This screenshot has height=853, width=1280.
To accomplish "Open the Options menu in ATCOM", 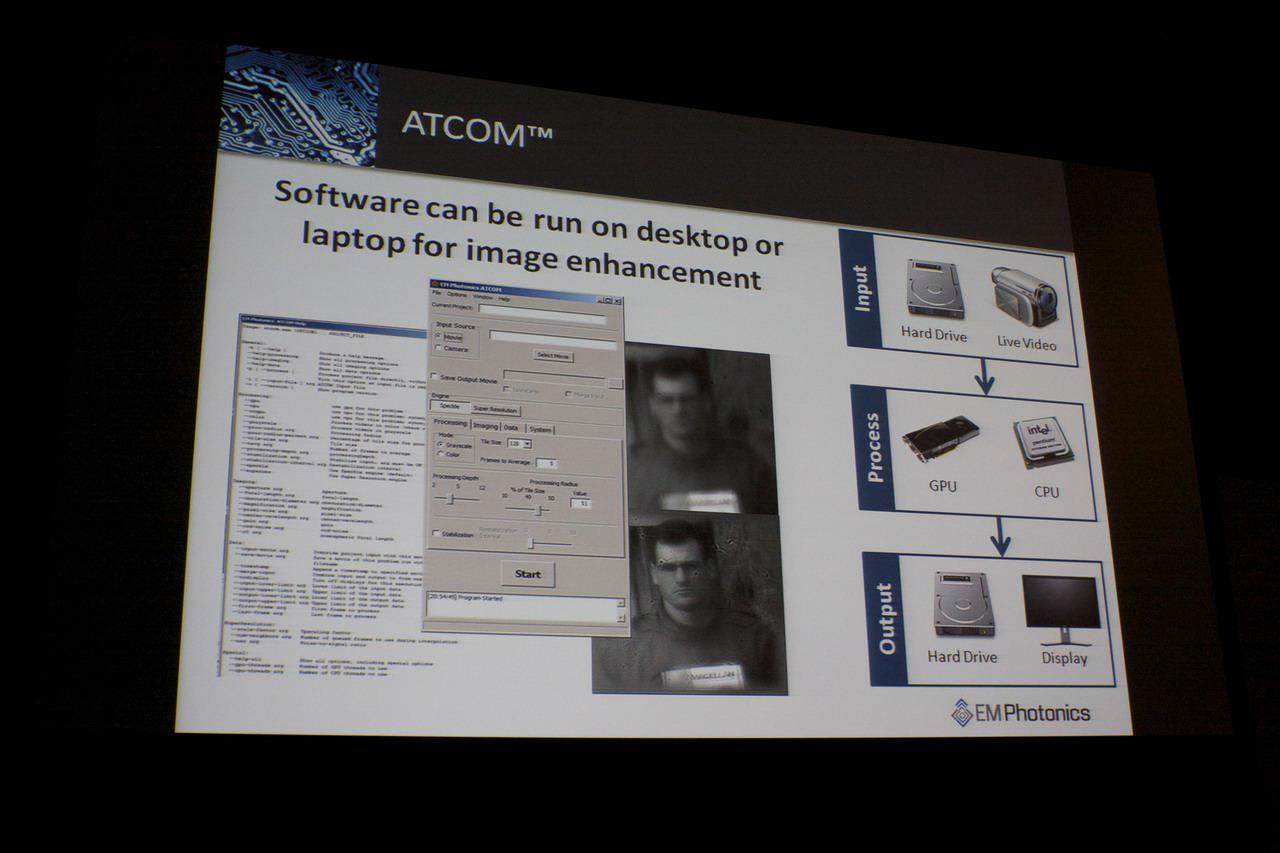I will (x=457, y=294).
